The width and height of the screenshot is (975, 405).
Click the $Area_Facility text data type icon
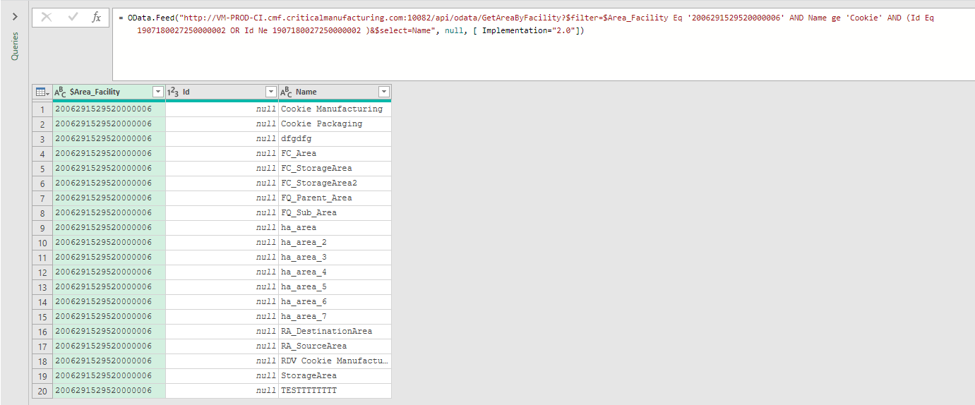60,92
